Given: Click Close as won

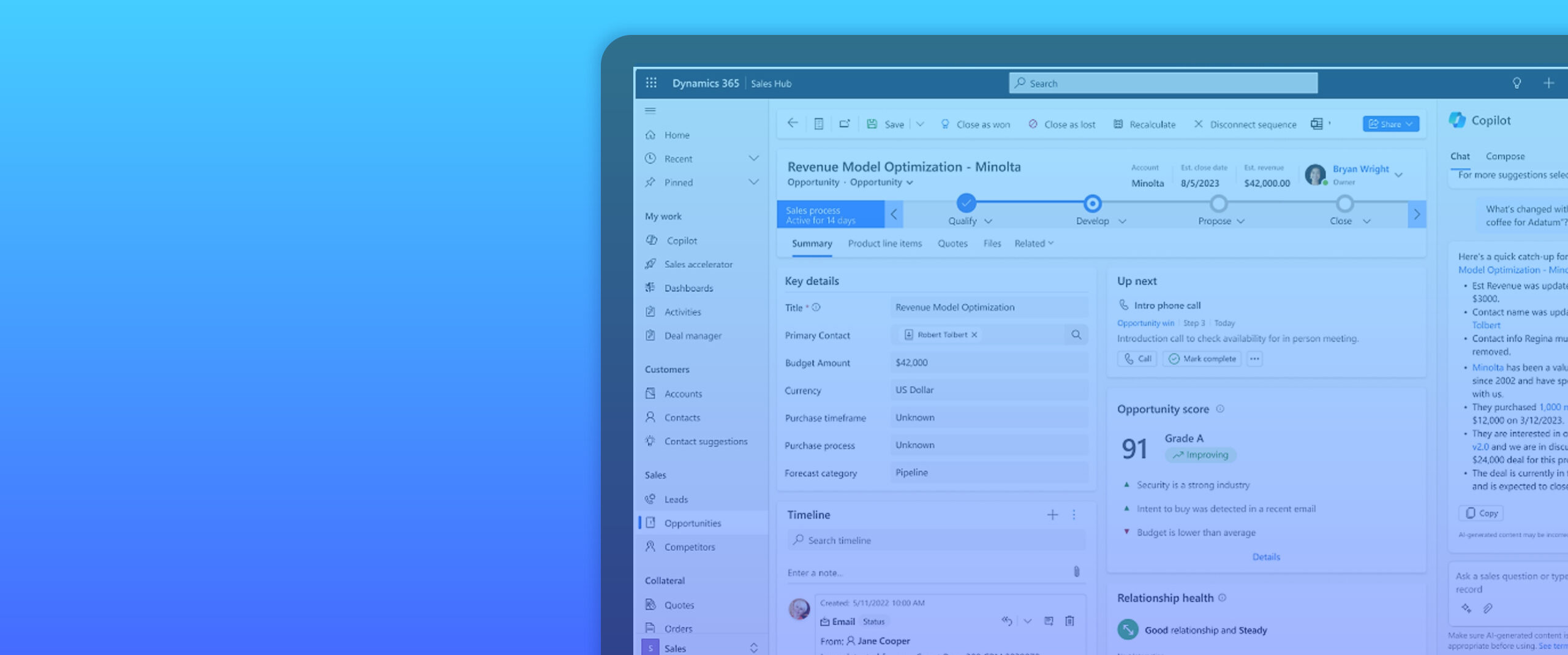Looking at the screenshot, I should click(975, 124).
